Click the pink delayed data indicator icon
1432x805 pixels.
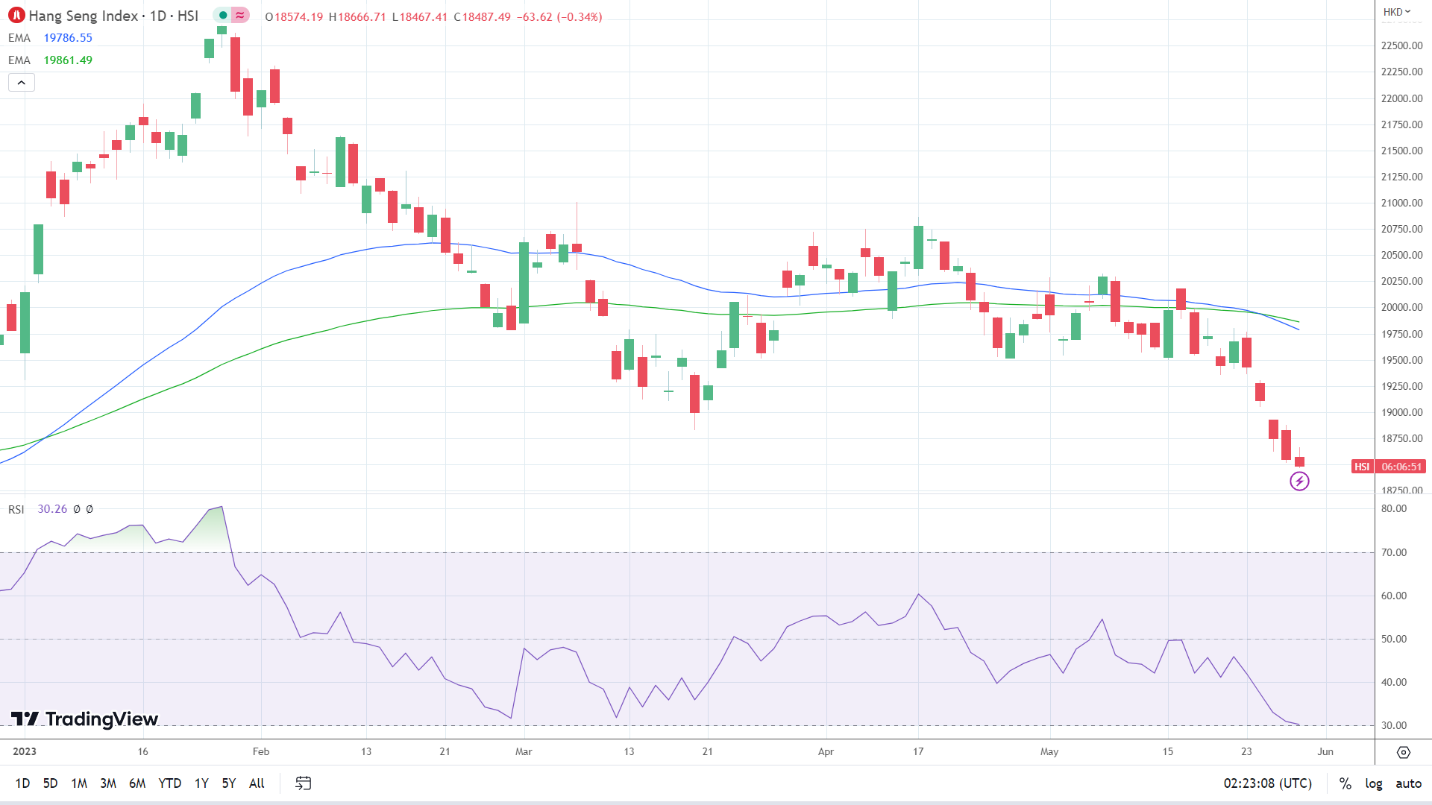(240, 16)
